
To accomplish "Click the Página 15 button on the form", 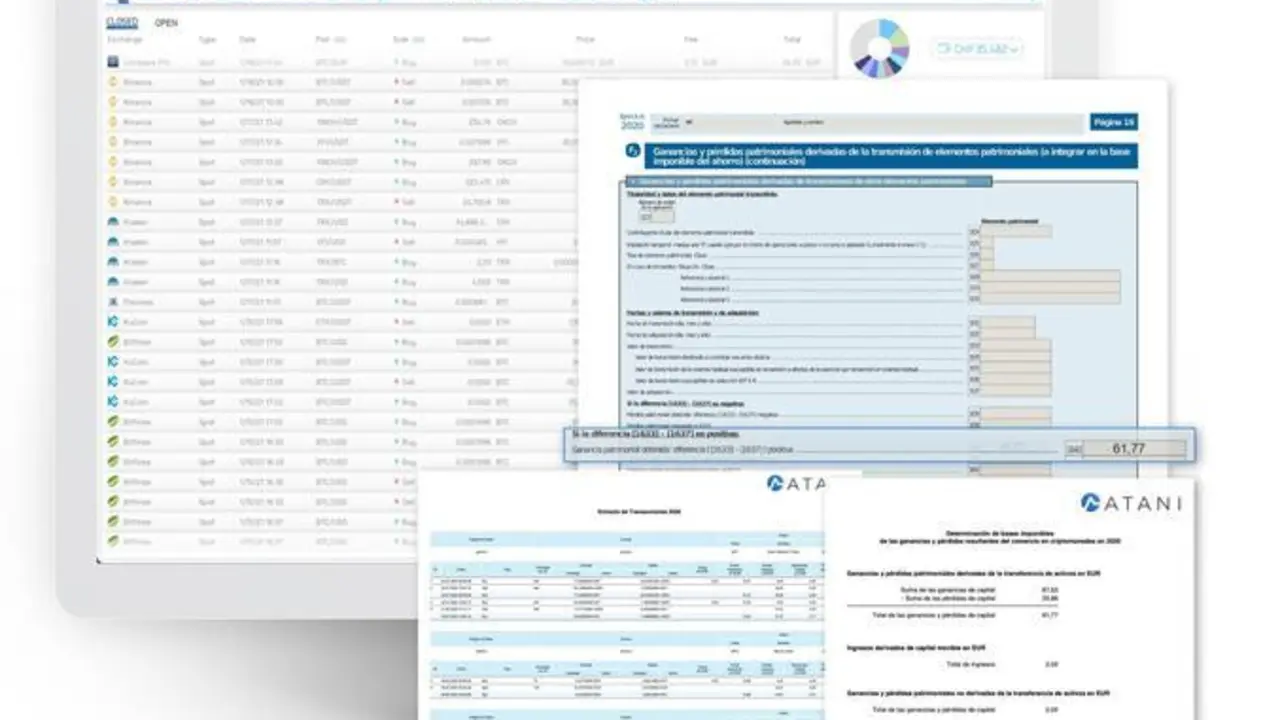I will coord(1114,122).
